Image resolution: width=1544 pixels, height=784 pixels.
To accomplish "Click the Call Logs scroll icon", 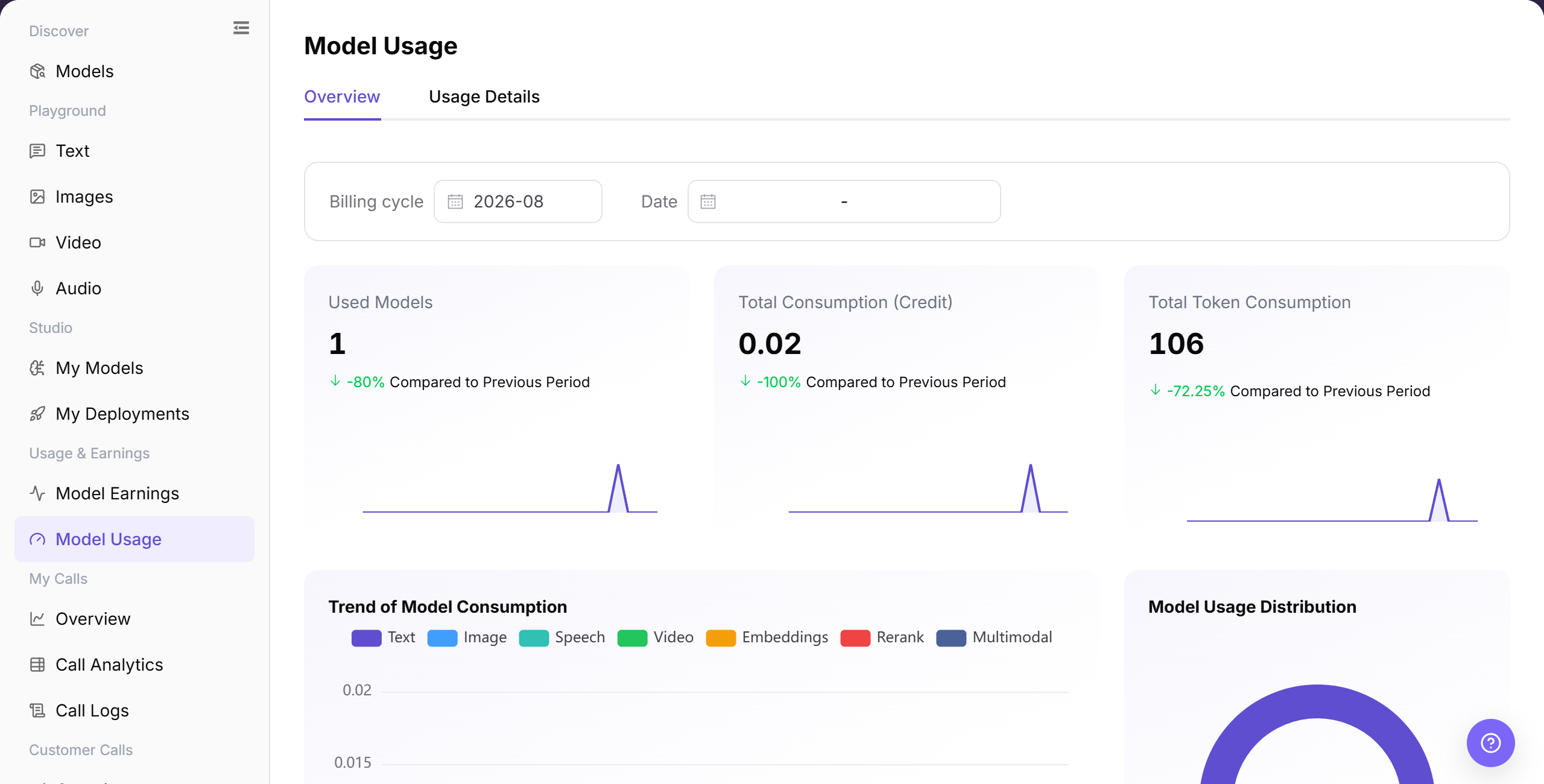I will point(37,710).
